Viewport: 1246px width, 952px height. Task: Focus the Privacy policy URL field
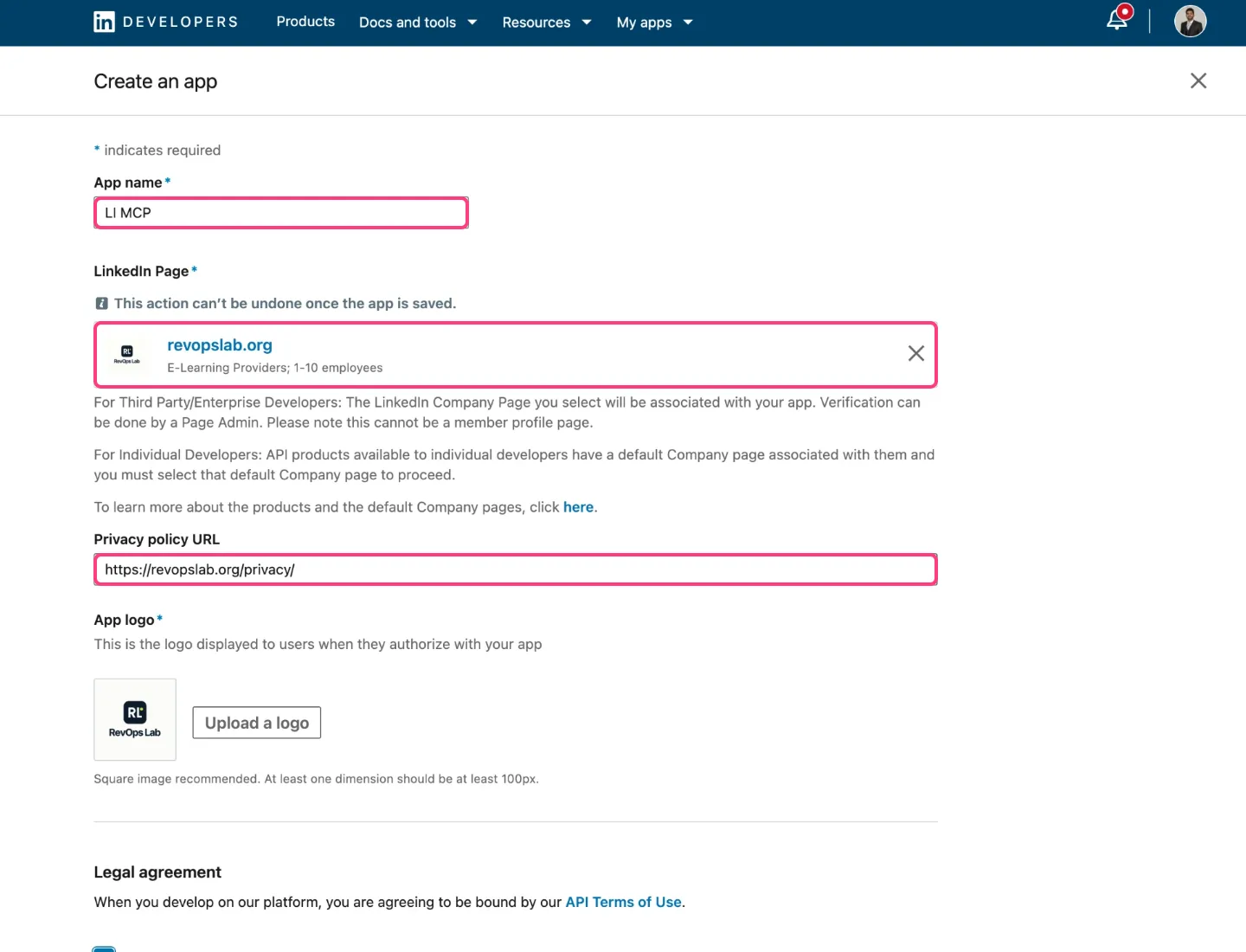(516, 569)
